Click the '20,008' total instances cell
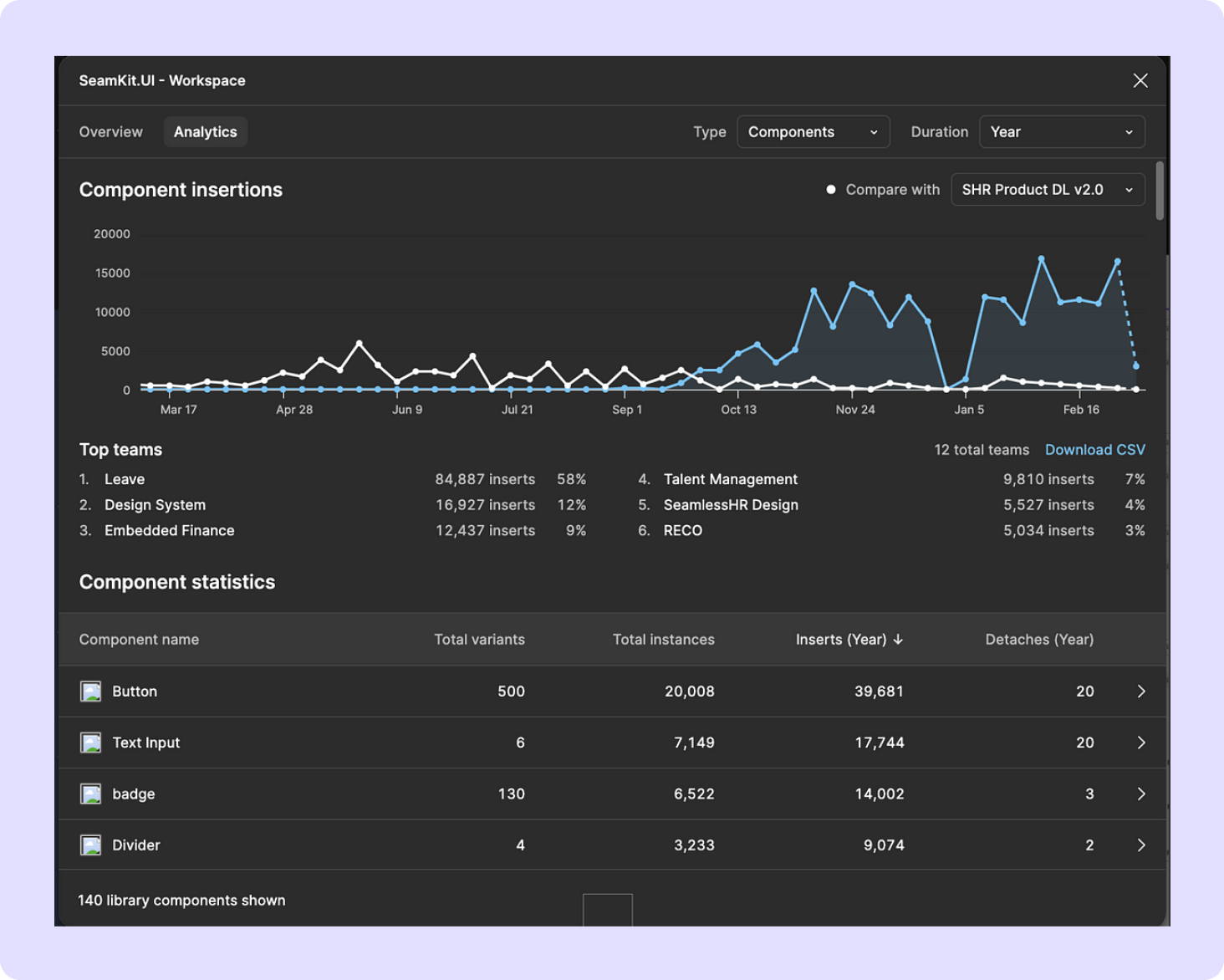Screen dimensions: 1224x980 click(690, 692)
